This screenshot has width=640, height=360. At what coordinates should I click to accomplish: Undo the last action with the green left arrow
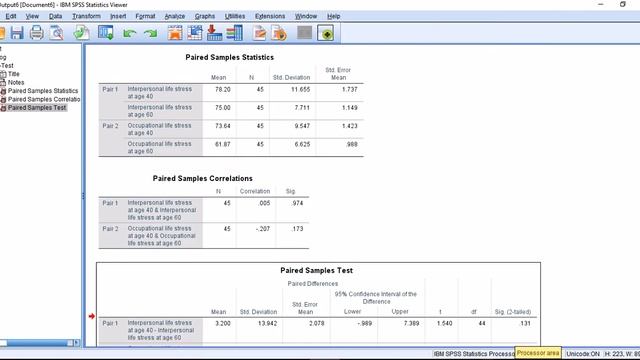click(129, 33)
